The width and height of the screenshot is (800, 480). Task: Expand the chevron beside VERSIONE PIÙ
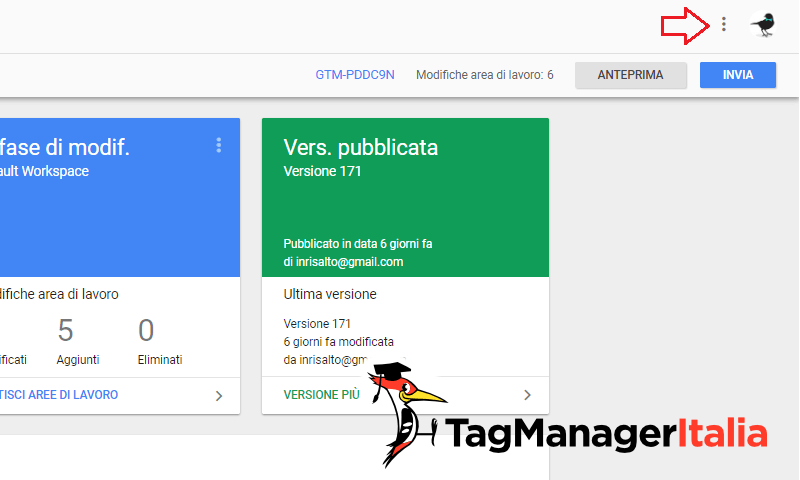(x=528, y=395)
